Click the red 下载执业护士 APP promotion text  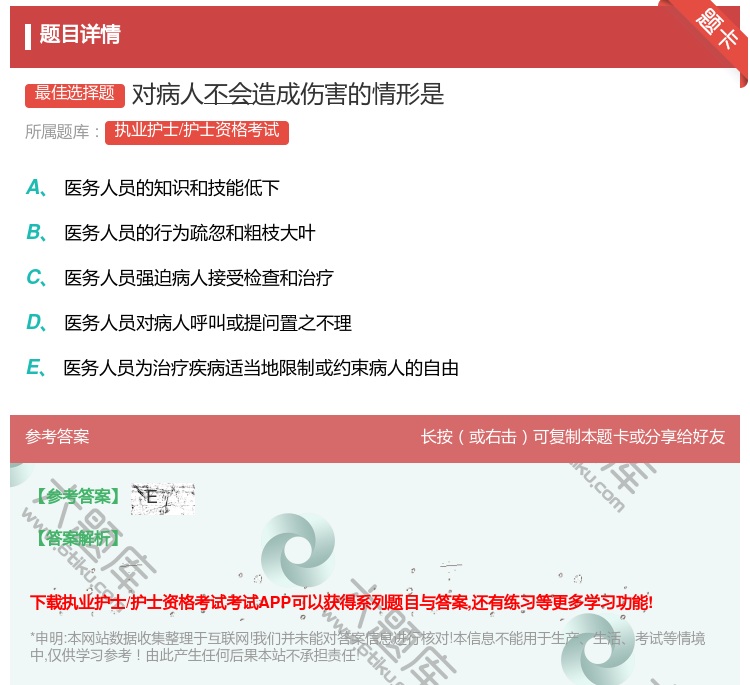pos(341,602)
